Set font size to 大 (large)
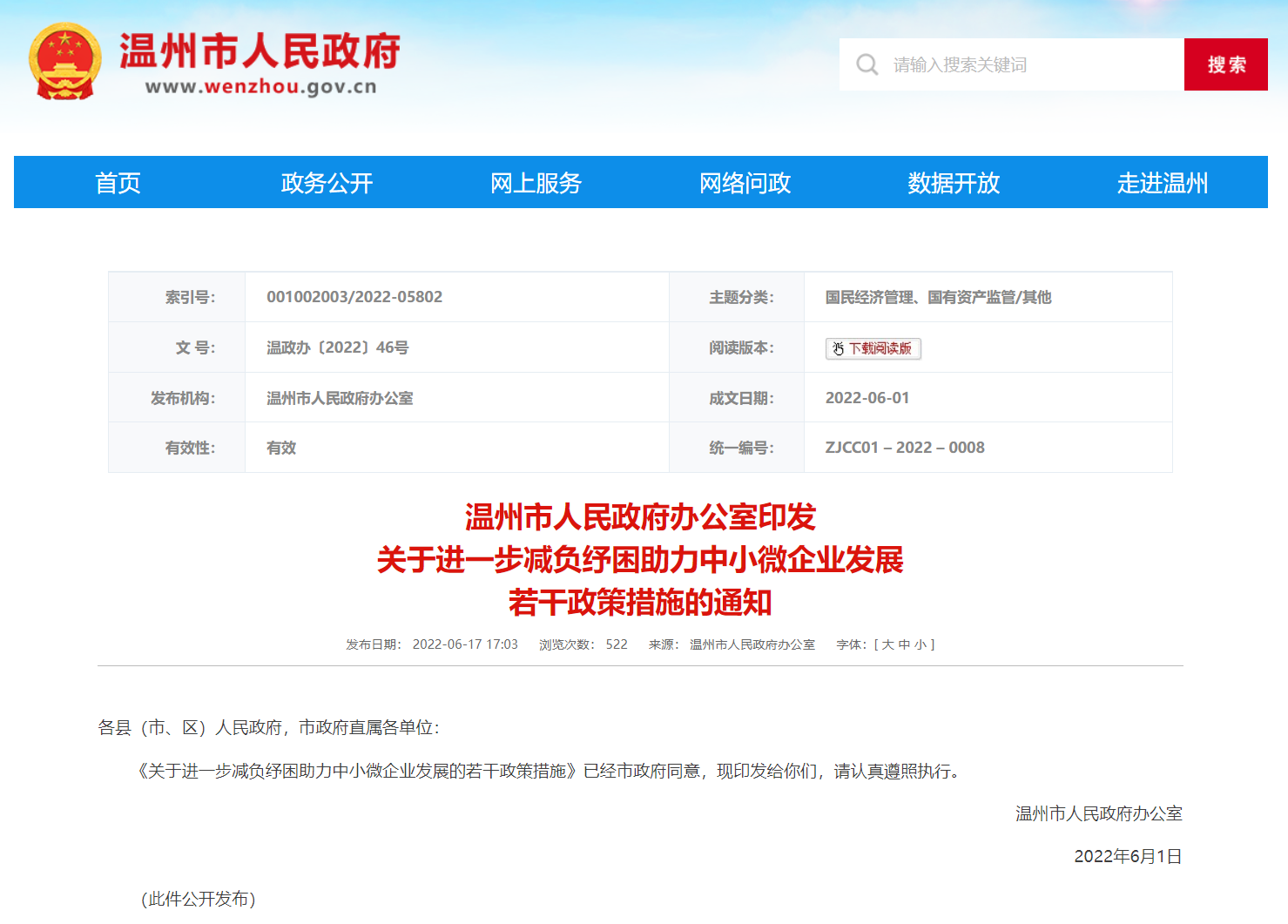 point(887,644)
